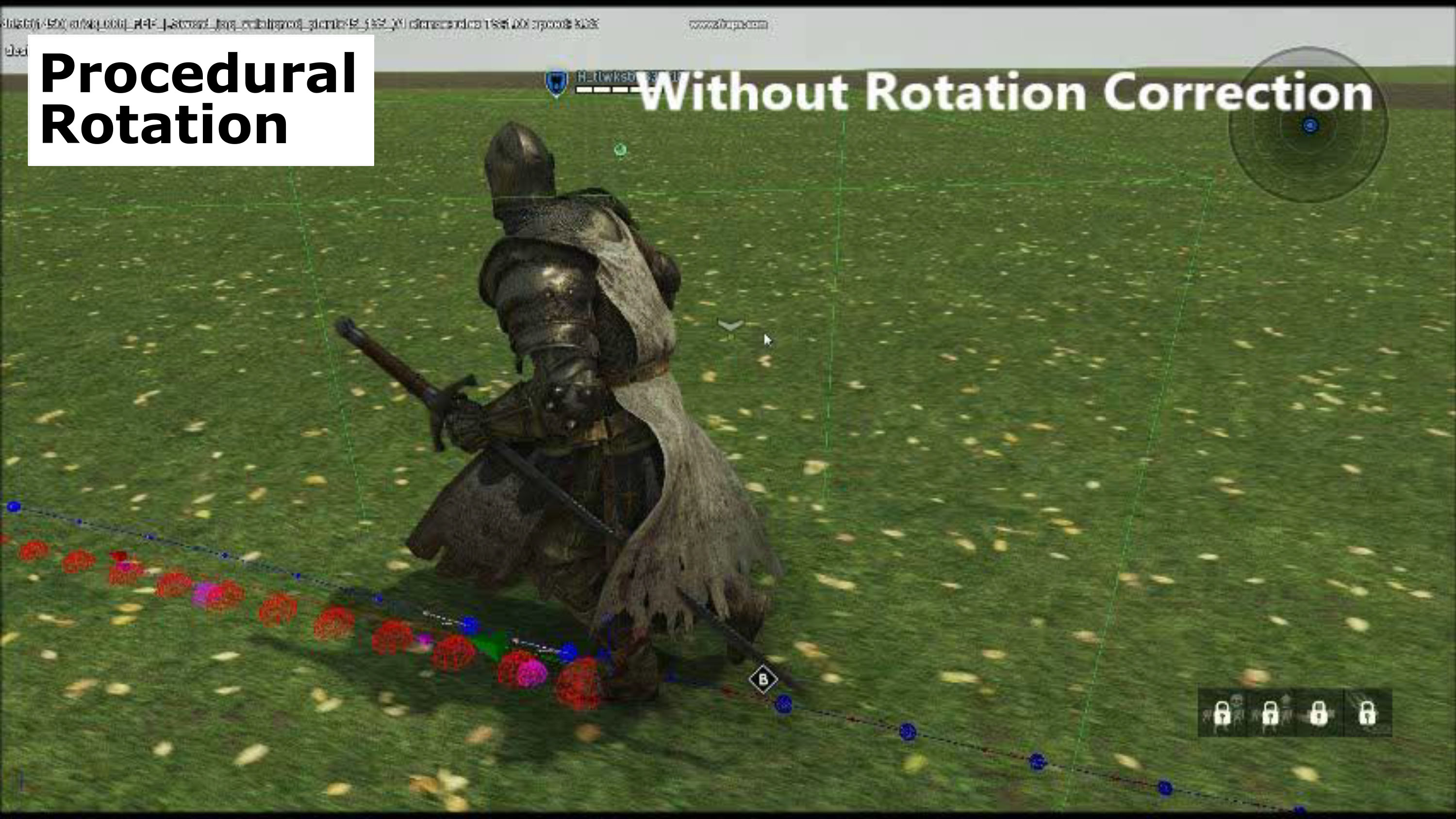
Task: Click the Procedural Rotation title box
Action: (200, 100)
